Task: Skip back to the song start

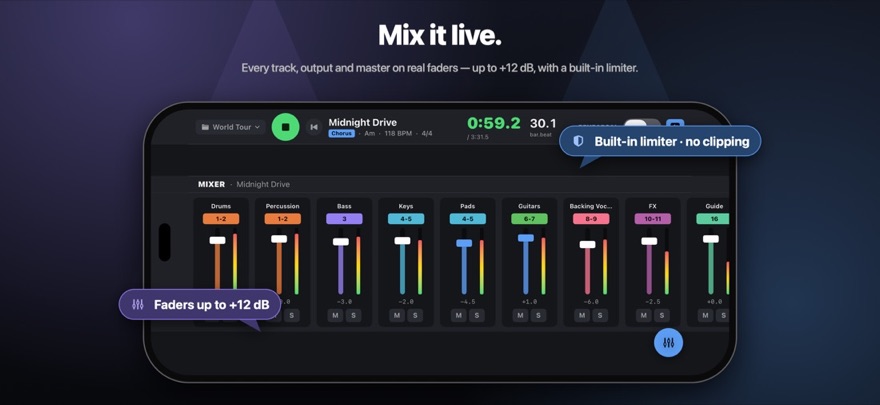Action: (x=314, y=127)
